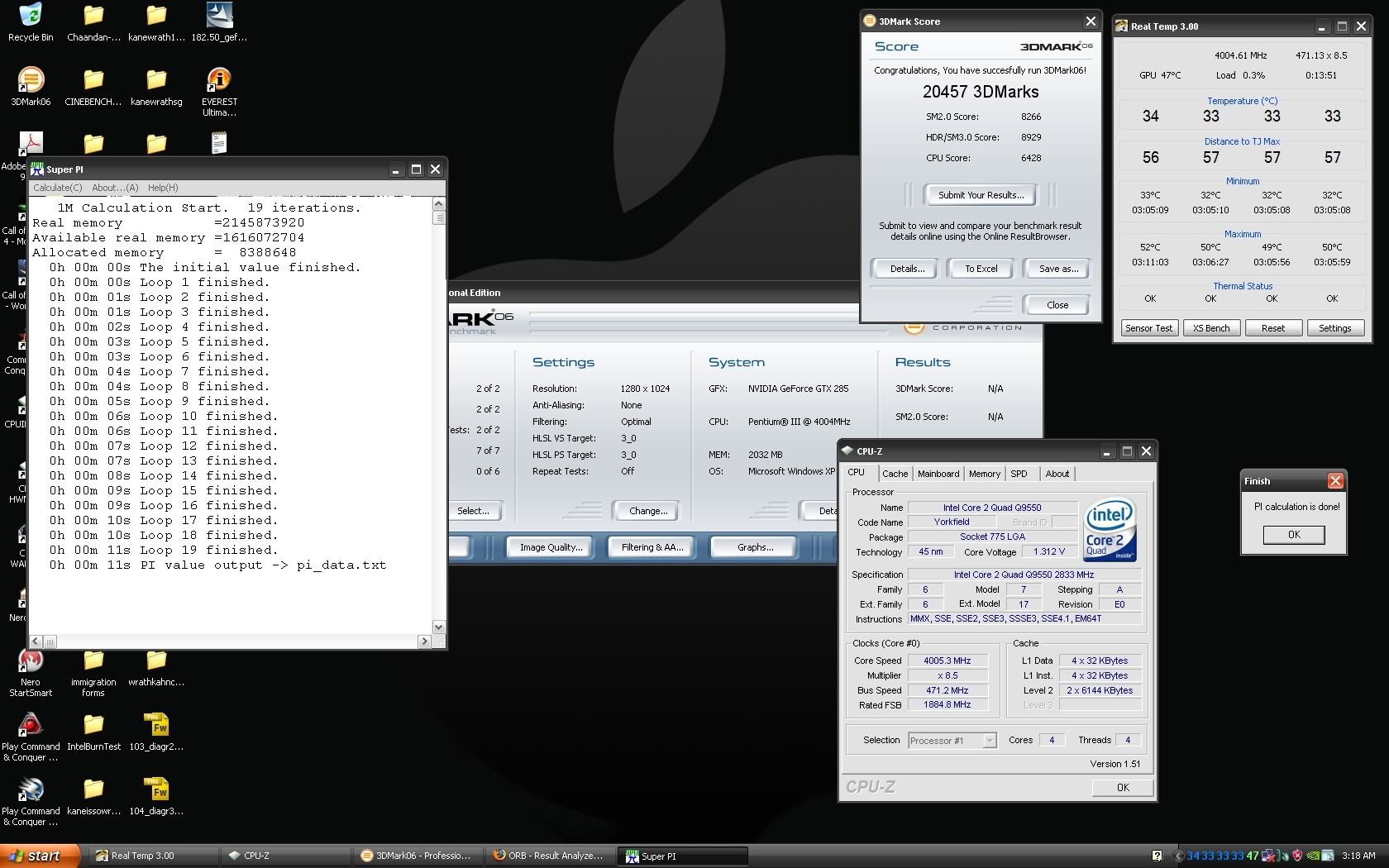Screen dimensions: 1389x868
Task: Switch to Real Temp 3.00 taskbar item
Action: (x=153, y=856)
